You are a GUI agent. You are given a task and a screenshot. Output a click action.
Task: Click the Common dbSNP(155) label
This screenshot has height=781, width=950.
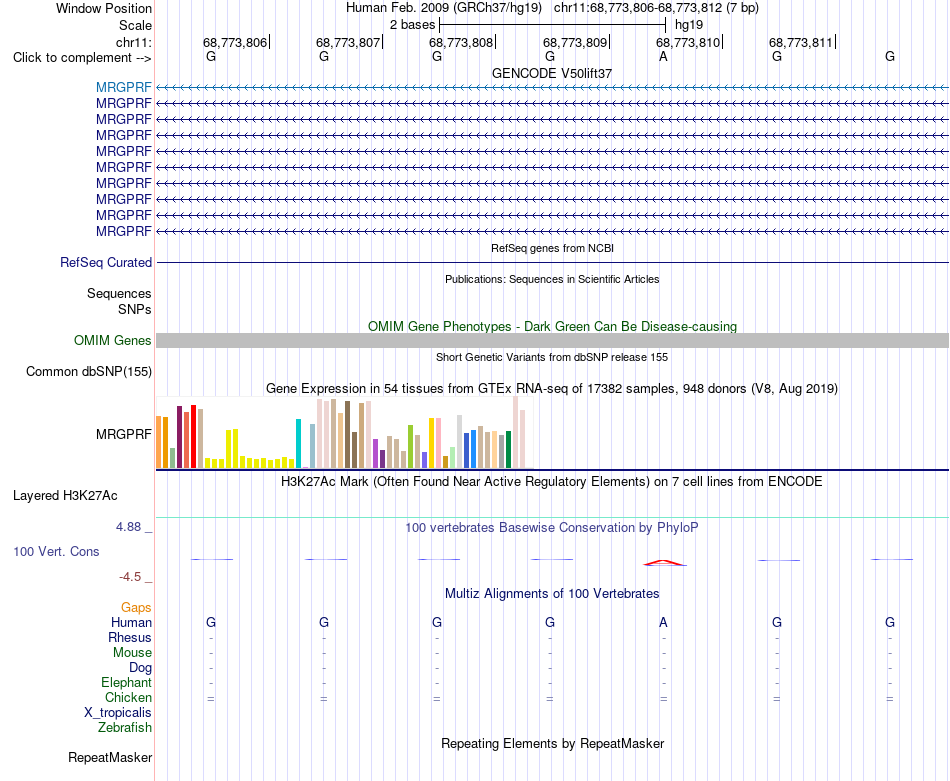click(89, 371)
